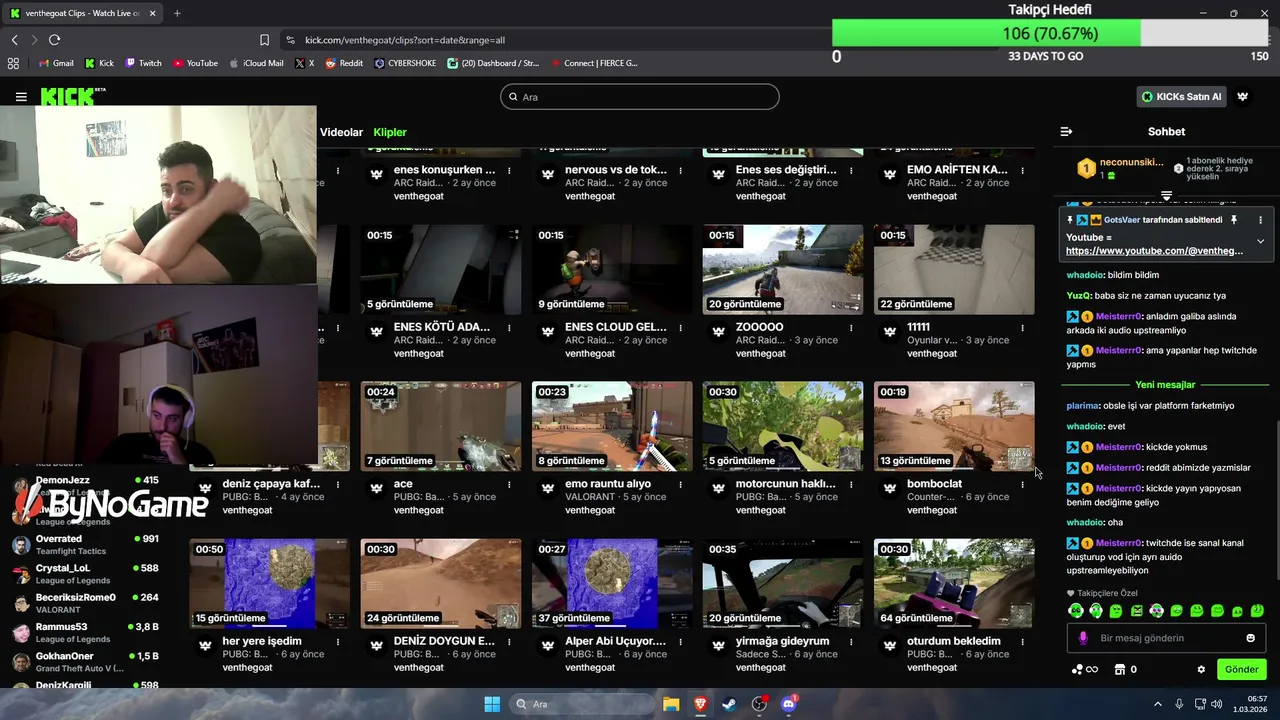Open options menu for ZOOOOO clip
Image resolution: width=1280 pixels, height=720 pixels.
click(851, 327)
